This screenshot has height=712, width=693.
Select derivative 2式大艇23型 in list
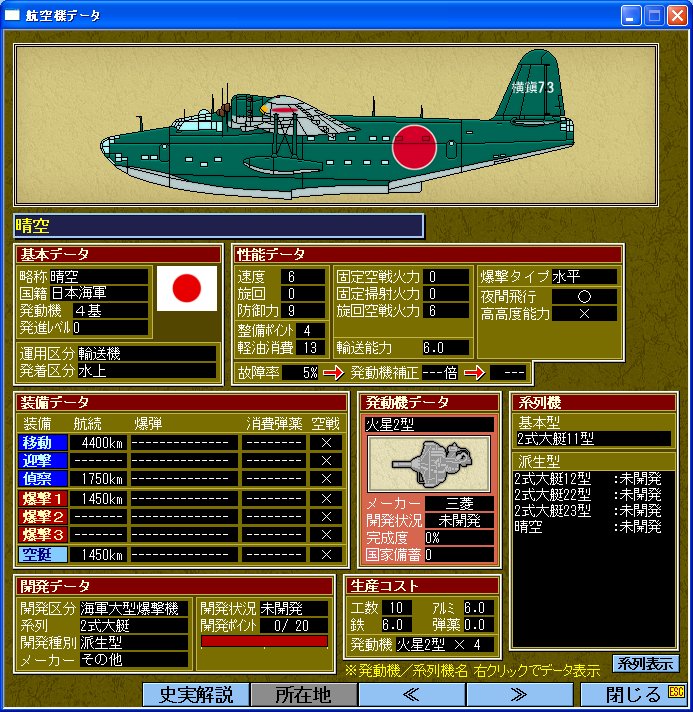click(588, 510)
